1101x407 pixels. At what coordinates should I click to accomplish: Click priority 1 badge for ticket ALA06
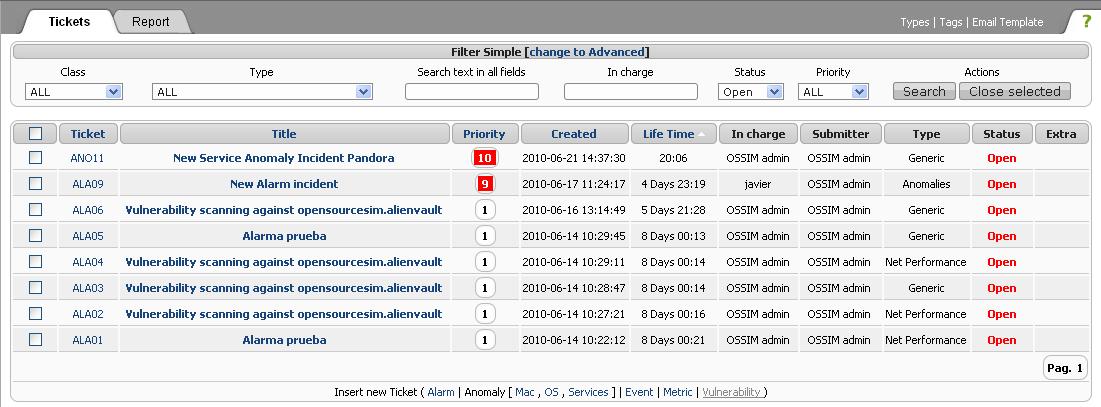(x=485, y=210)
